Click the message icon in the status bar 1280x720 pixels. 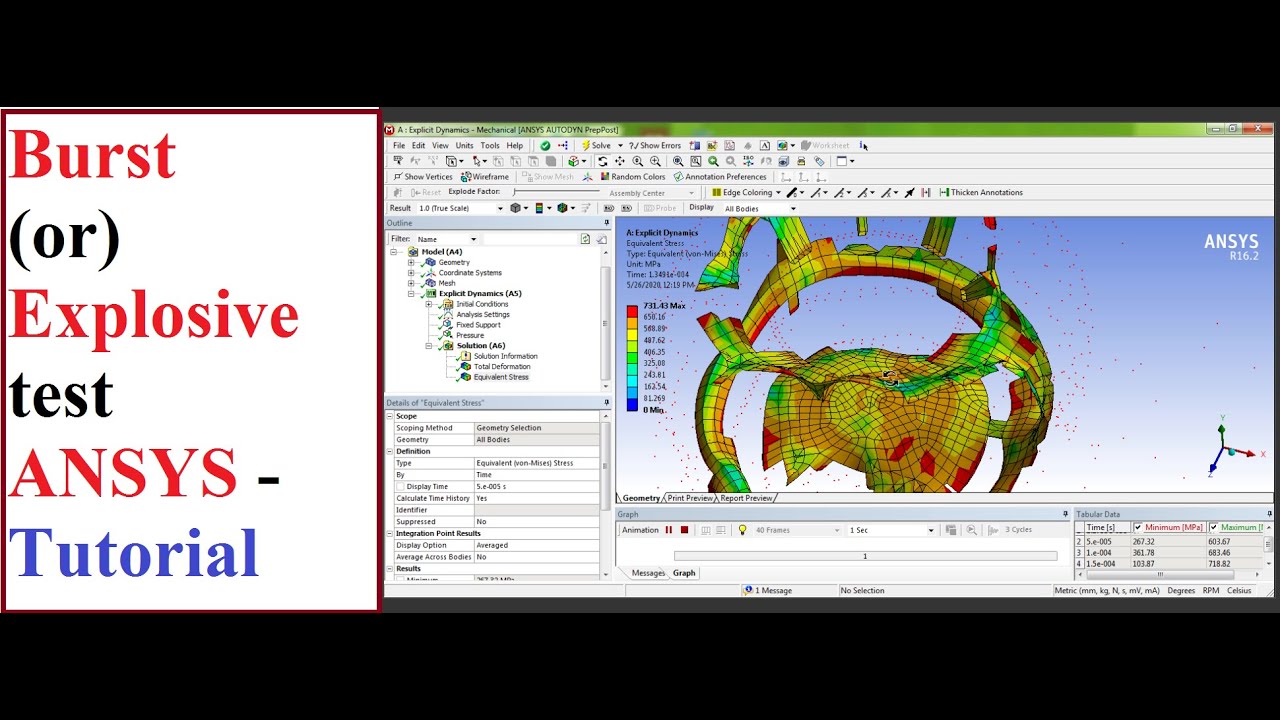pos(749,590)
